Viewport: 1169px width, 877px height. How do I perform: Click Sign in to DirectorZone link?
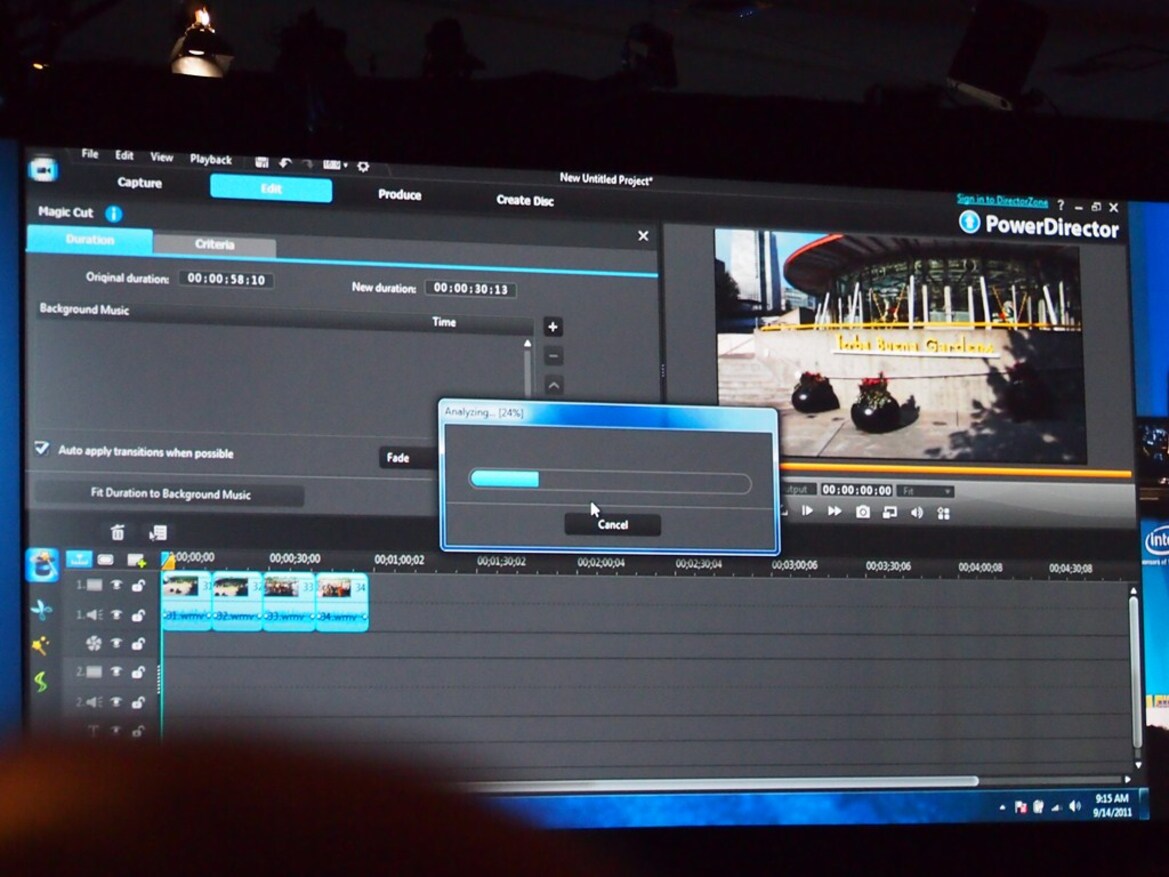1002,201
